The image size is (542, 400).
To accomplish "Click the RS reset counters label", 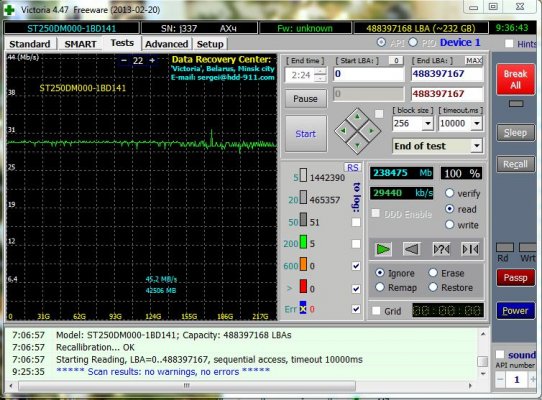I will (353, 168).
